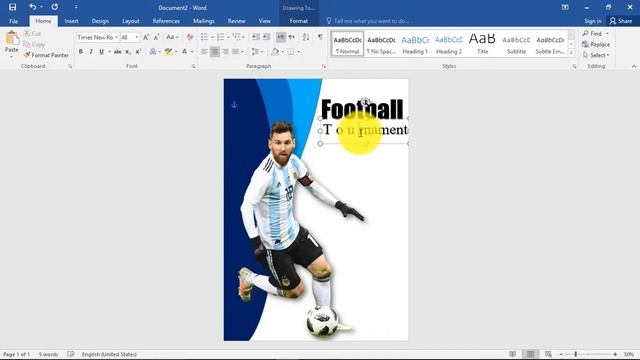Click the Sort icon
Image resolution: width=640 pixels, height=360 pixels.
[306, 37]
